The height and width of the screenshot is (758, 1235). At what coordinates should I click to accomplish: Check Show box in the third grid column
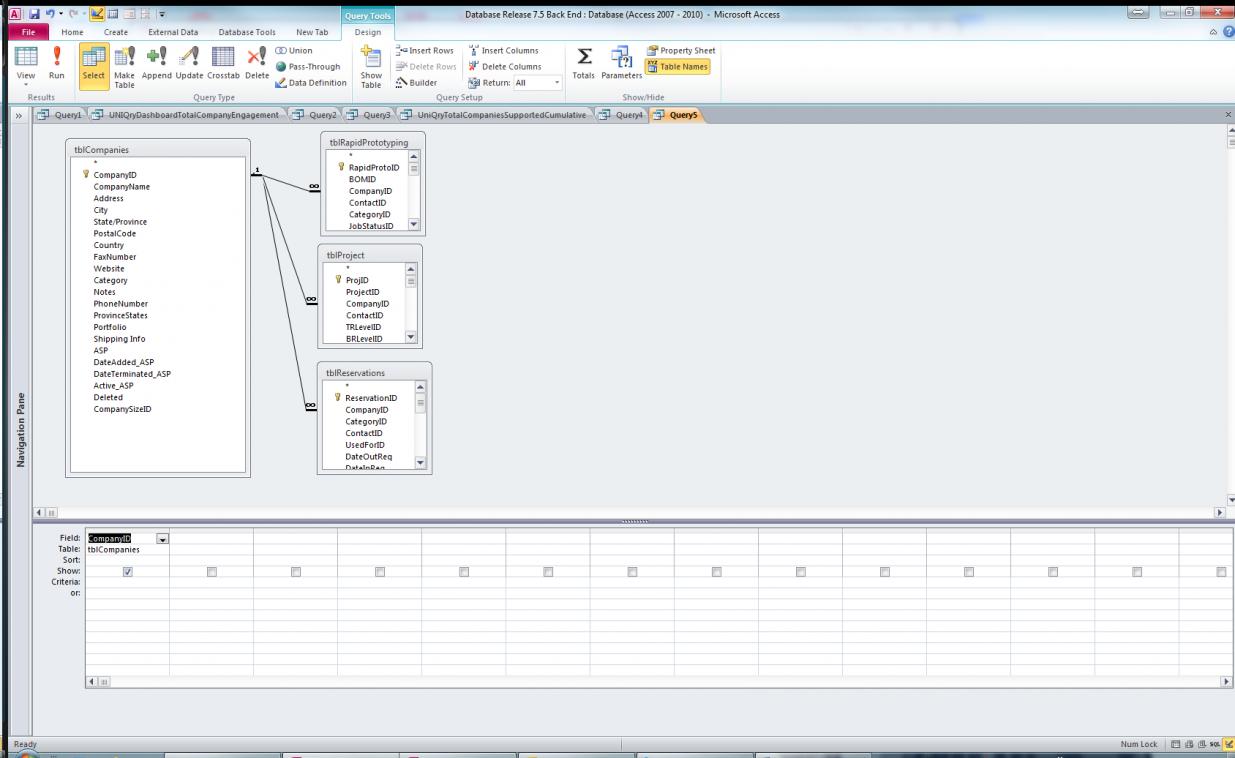tap(295, 571)
